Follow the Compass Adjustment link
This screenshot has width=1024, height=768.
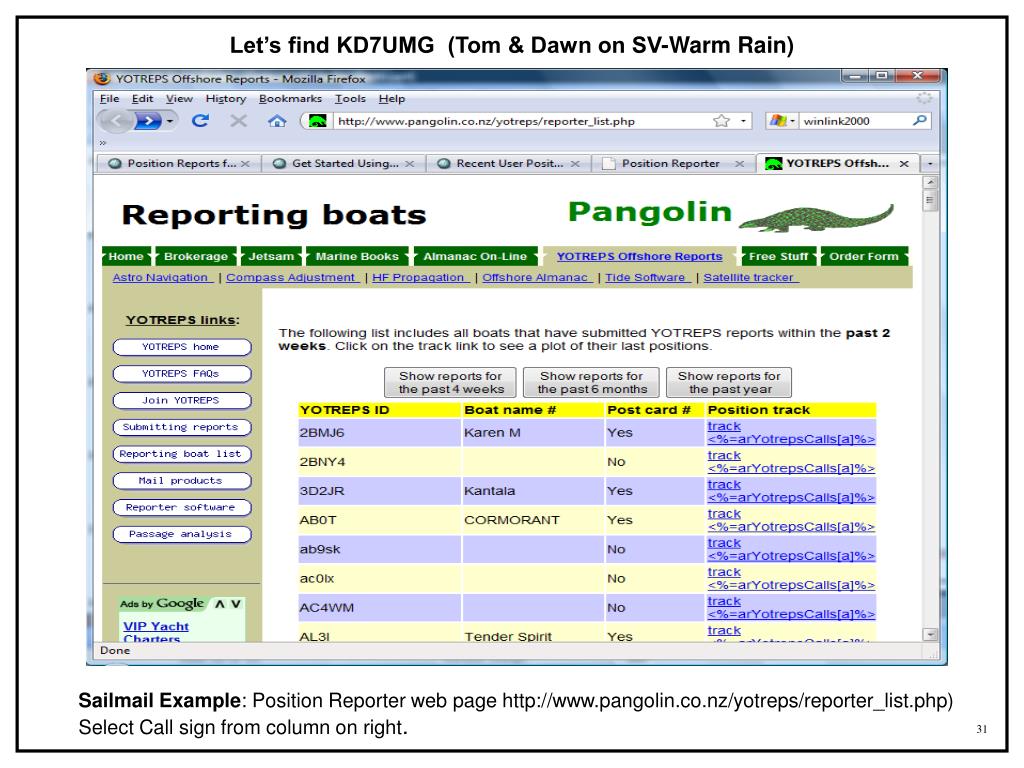tap(292, 278)
